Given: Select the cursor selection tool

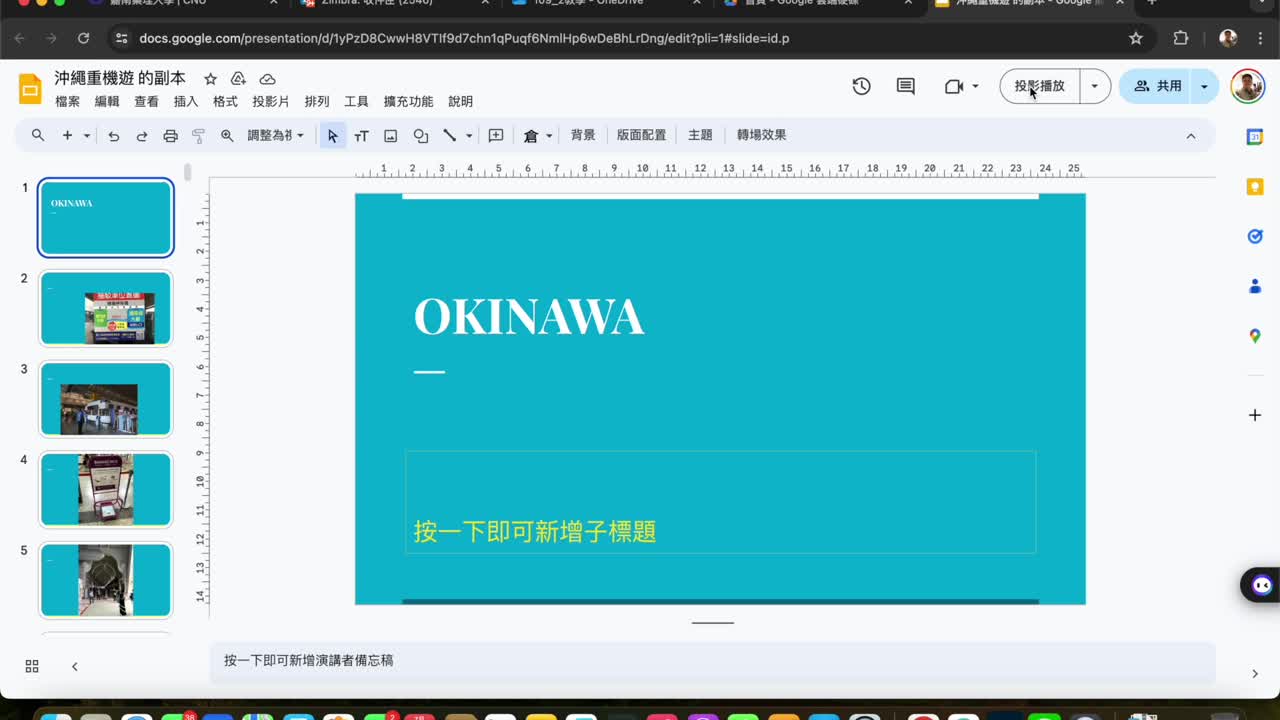Looking at the screenshot, I should (333, 135).
